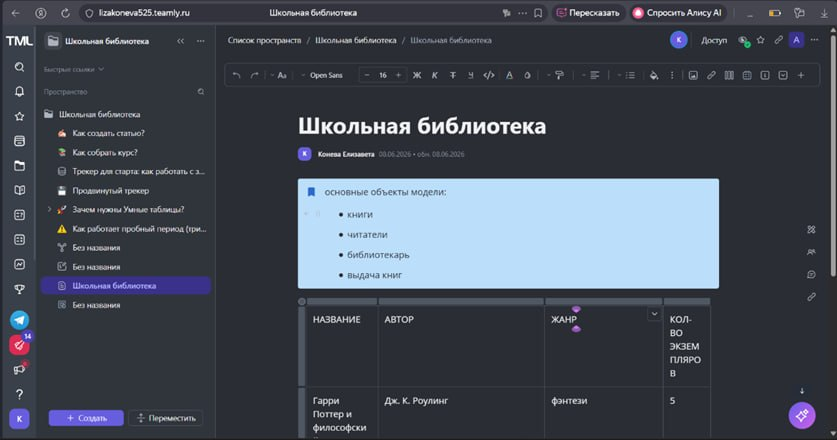This screenshot has height=440, width=837.
Task: Insert link from the editor toolbar
Action: [711, 75]
